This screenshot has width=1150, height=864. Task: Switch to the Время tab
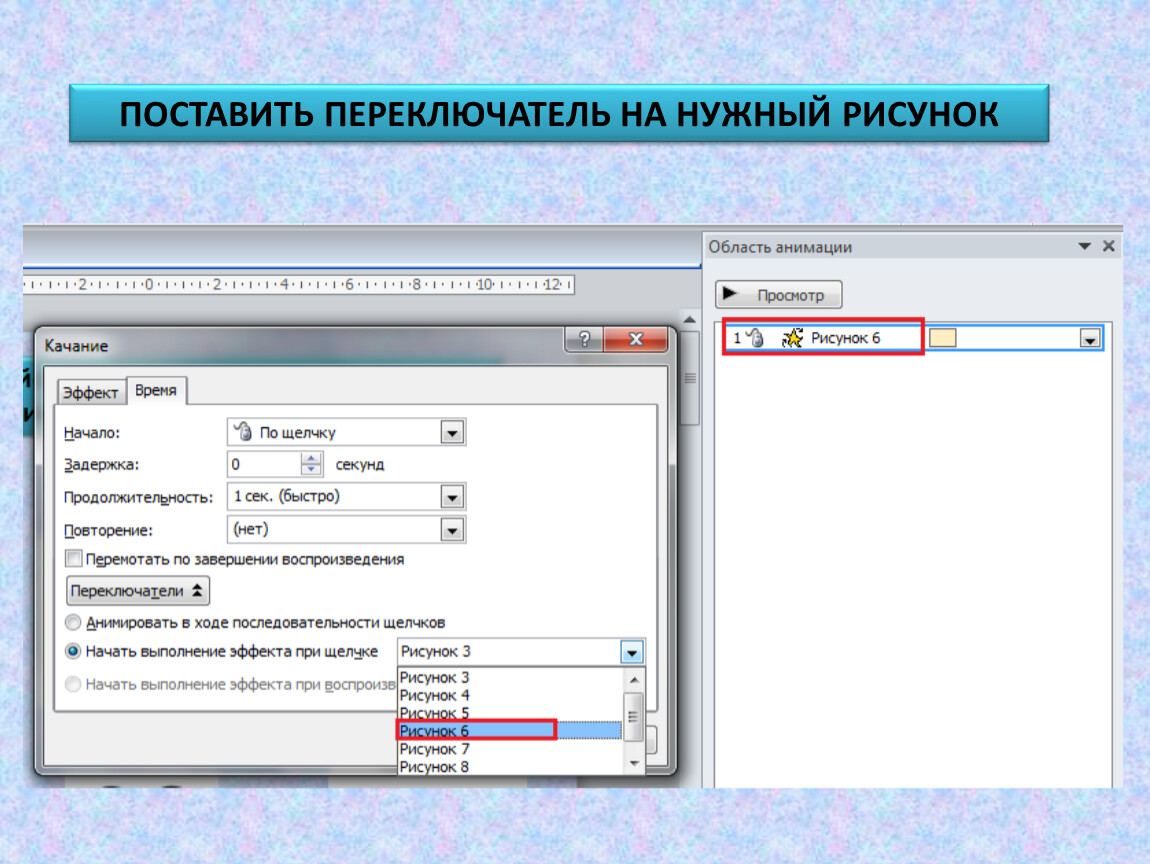156,391
